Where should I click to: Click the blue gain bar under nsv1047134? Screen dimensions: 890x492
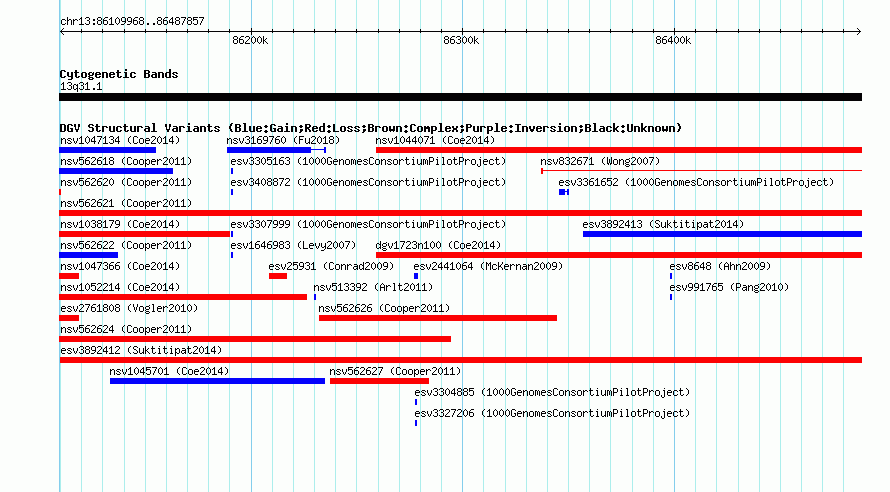click(107, 150)
